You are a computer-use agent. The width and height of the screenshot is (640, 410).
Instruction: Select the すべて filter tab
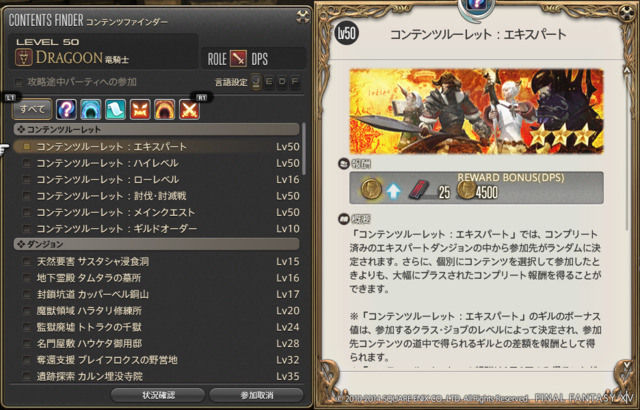point(32,109)
